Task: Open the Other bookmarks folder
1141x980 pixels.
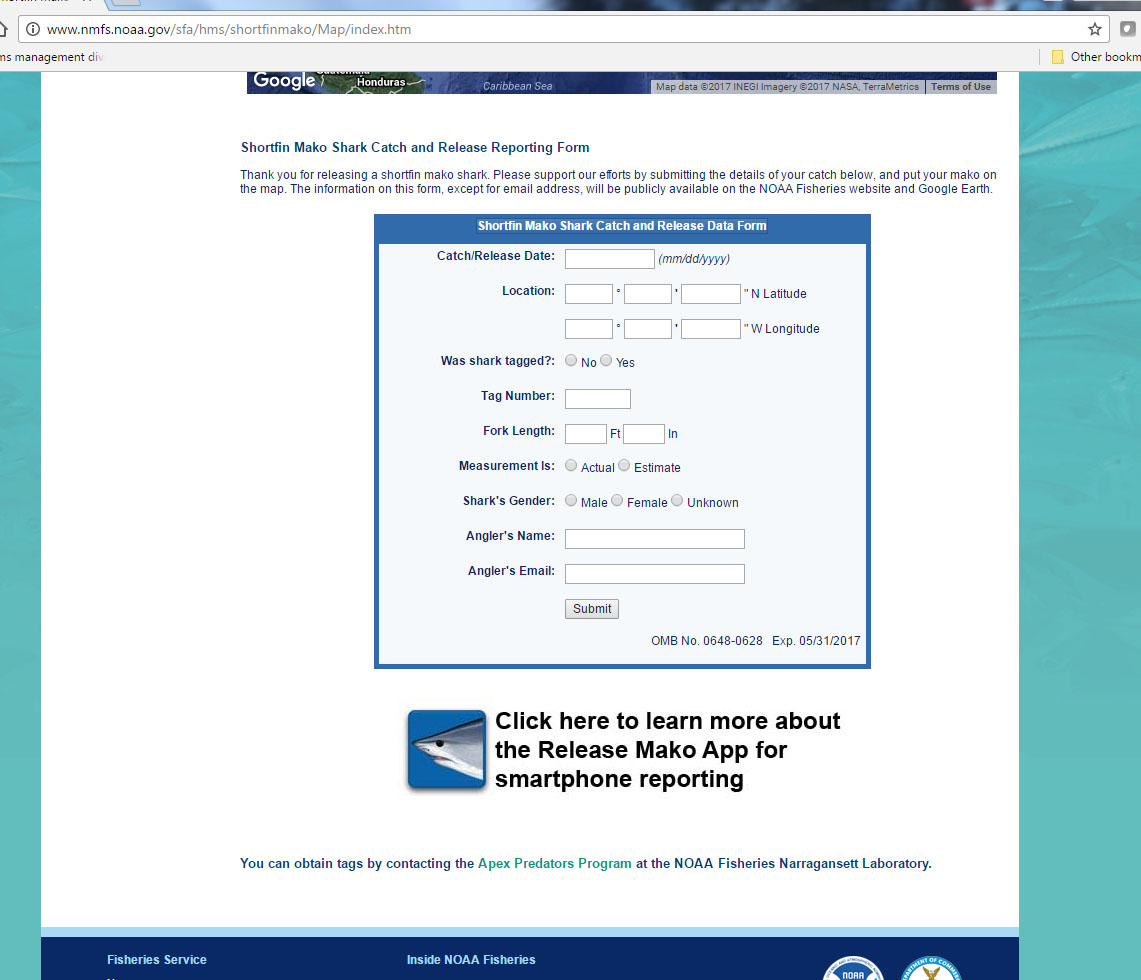Action: click(1096, 57)
